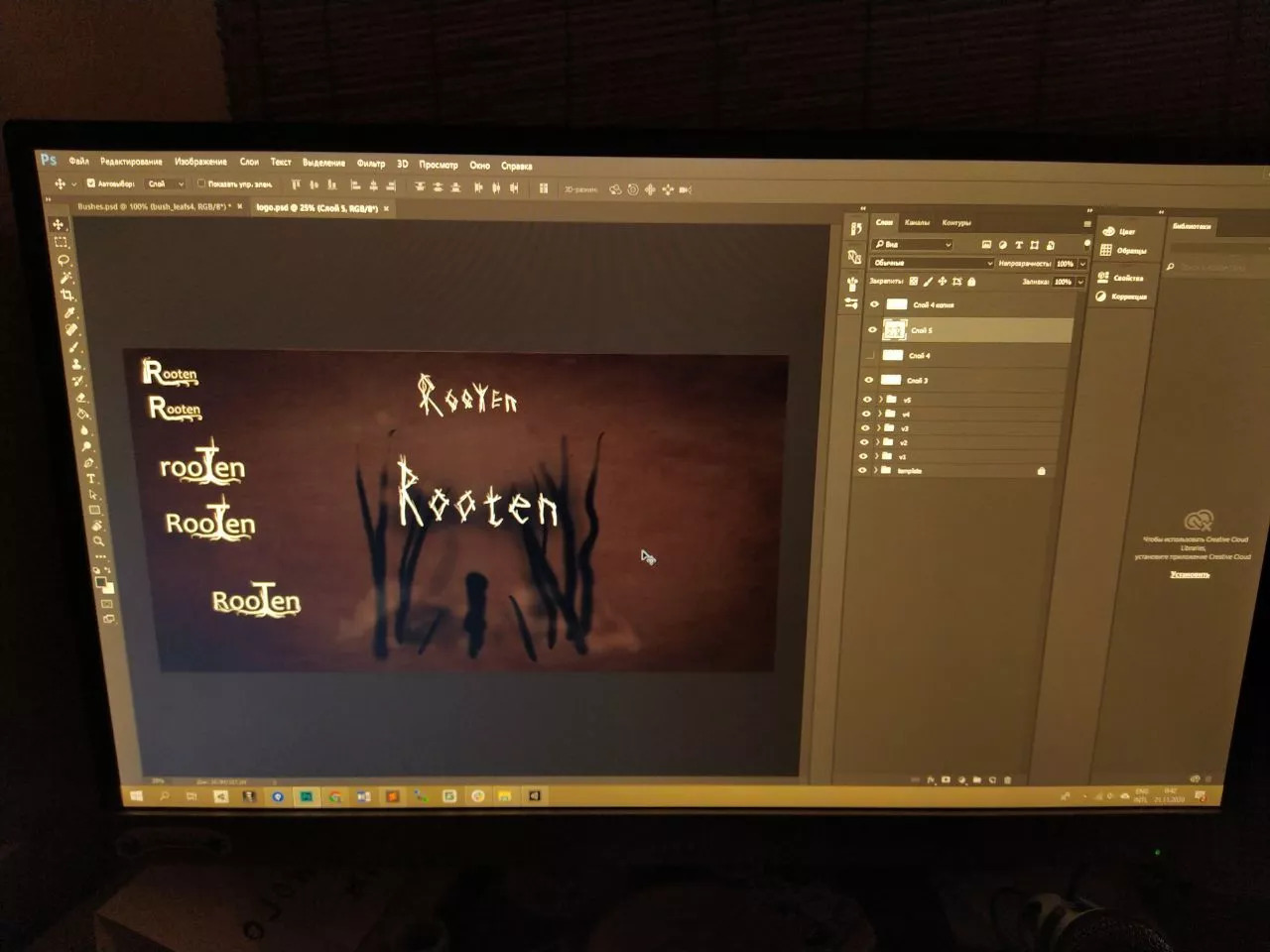Image resolution: width=1270 pixels, height=952 pixels.
Task: Select the Path Selection arrow tool
Action: (93, 494)
